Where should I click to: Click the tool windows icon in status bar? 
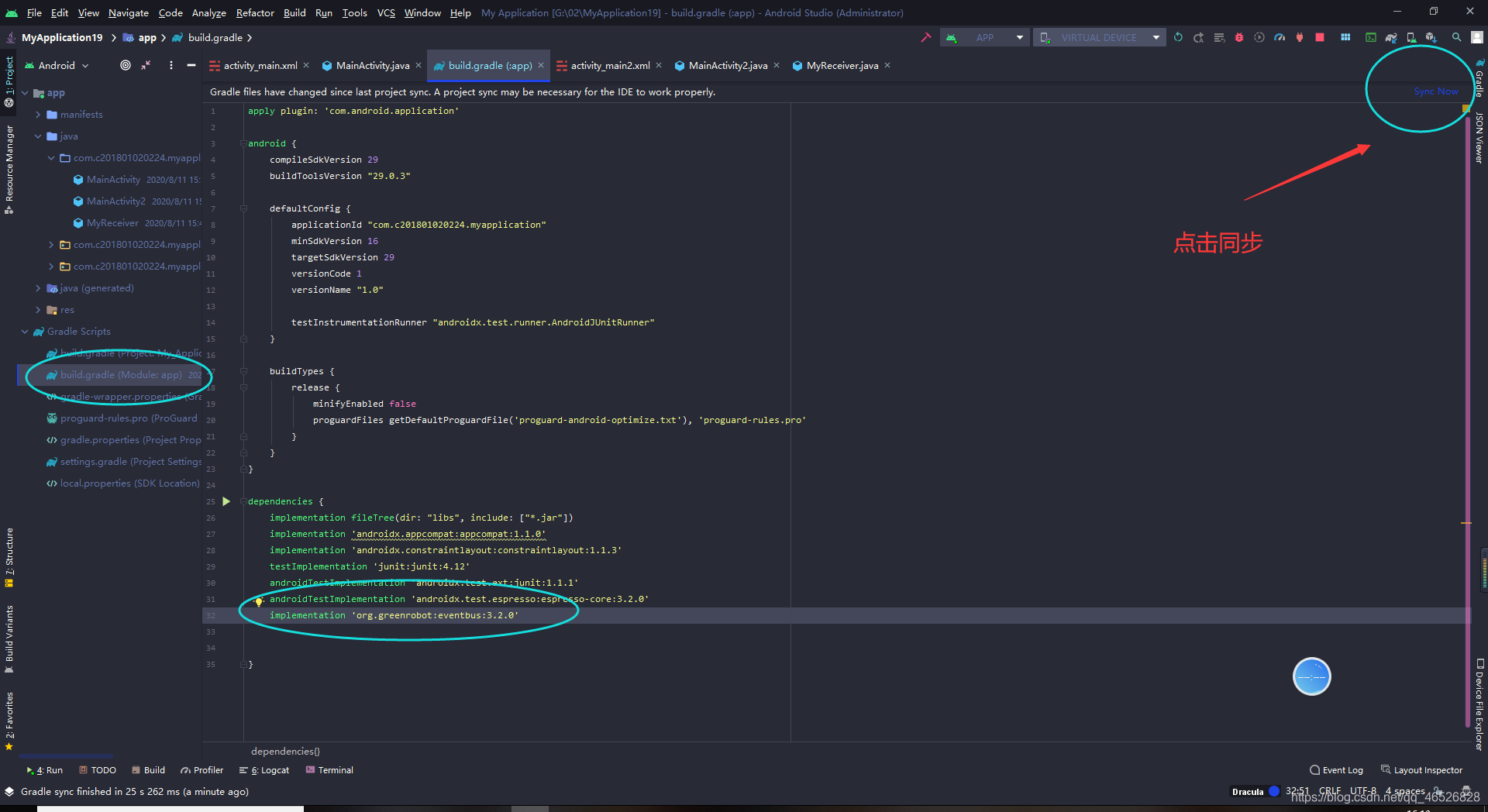click(x=9, y=792)
